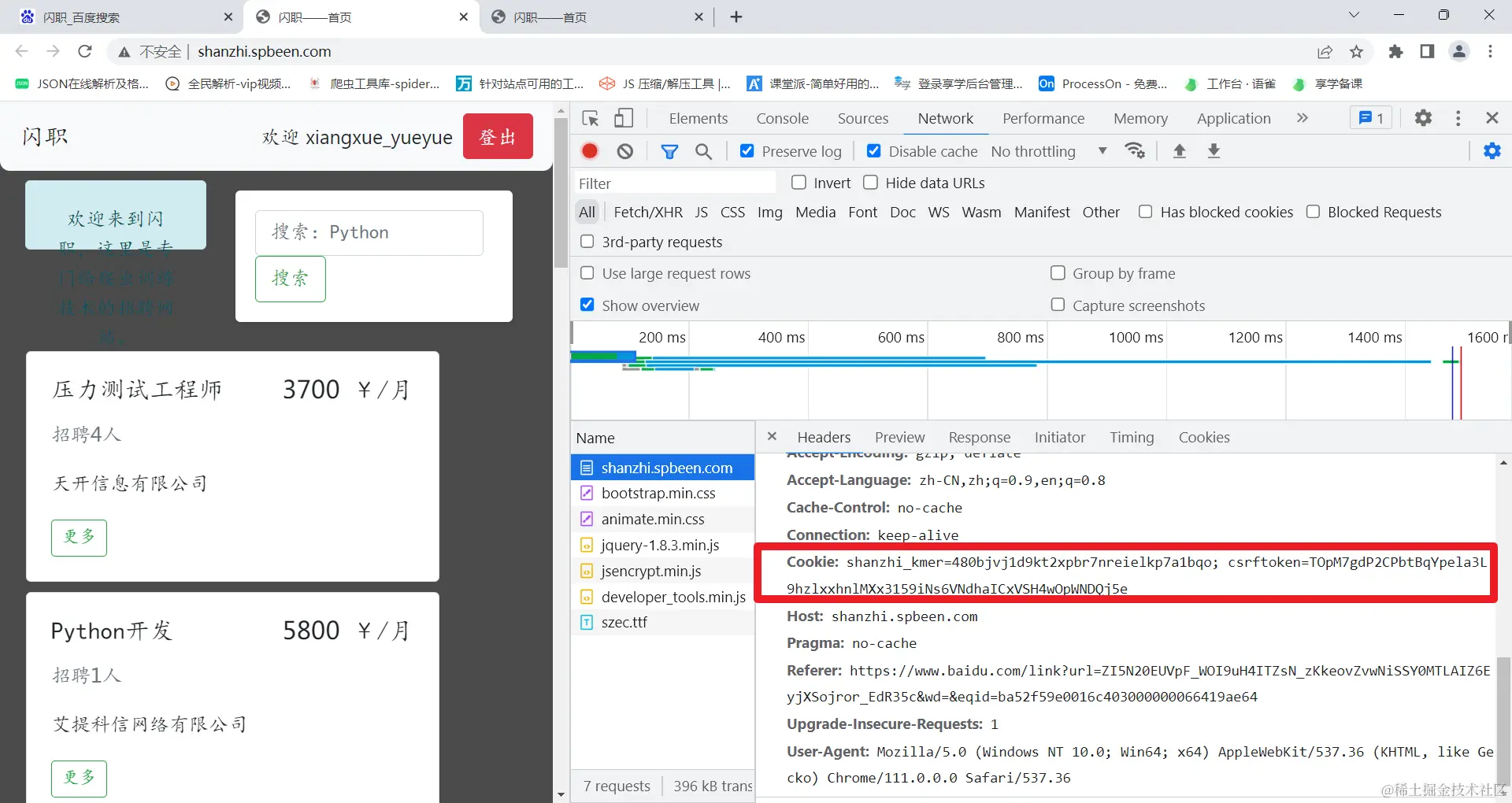Check Hide data URLs
Viewport: 1512px width, 803px height.
pyautogui.click(x=871, y=183)
